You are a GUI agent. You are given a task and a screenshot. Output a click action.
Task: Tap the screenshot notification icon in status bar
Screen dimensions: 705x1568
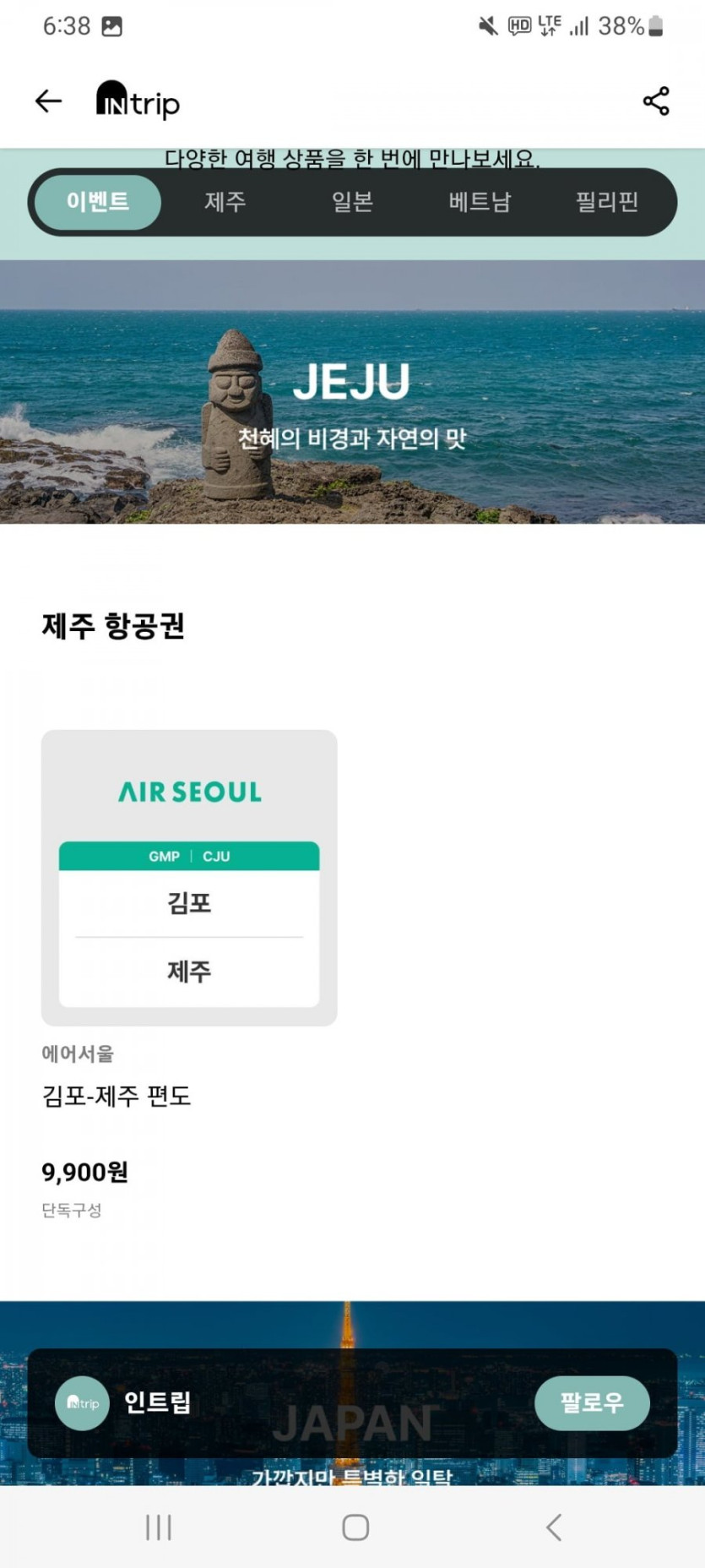click(111, 26)
